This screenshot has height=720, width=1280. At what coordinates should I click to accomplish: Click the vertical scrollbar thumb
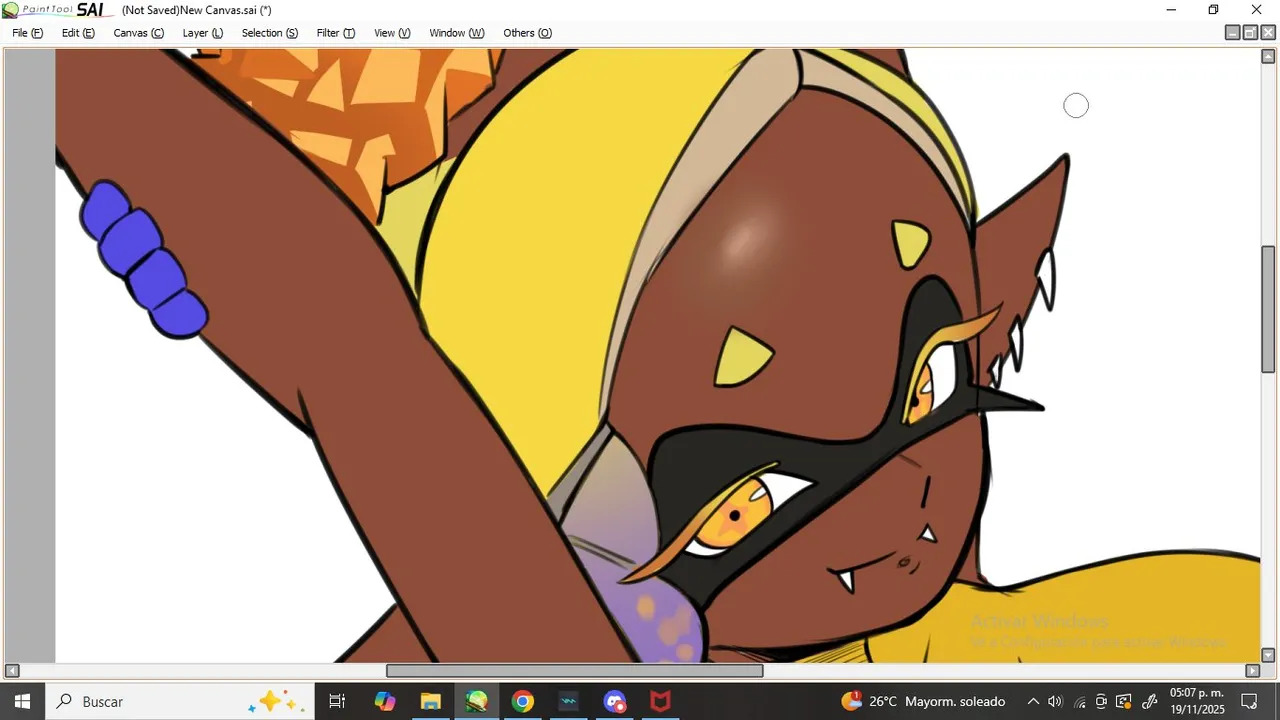click(x=1268, y=309)
